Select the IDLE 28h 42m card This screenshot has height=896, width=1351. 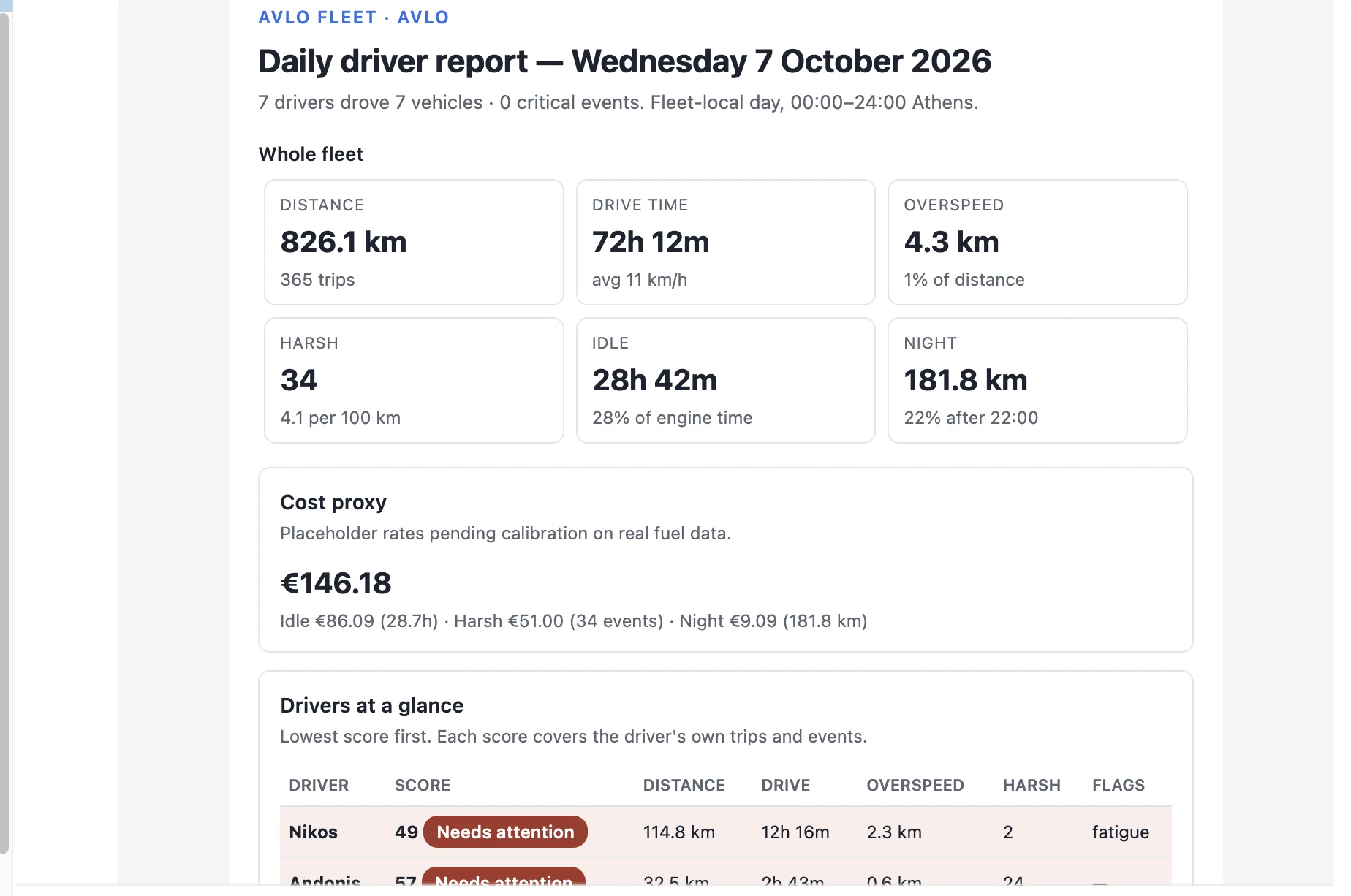click(x=726, y=380)
